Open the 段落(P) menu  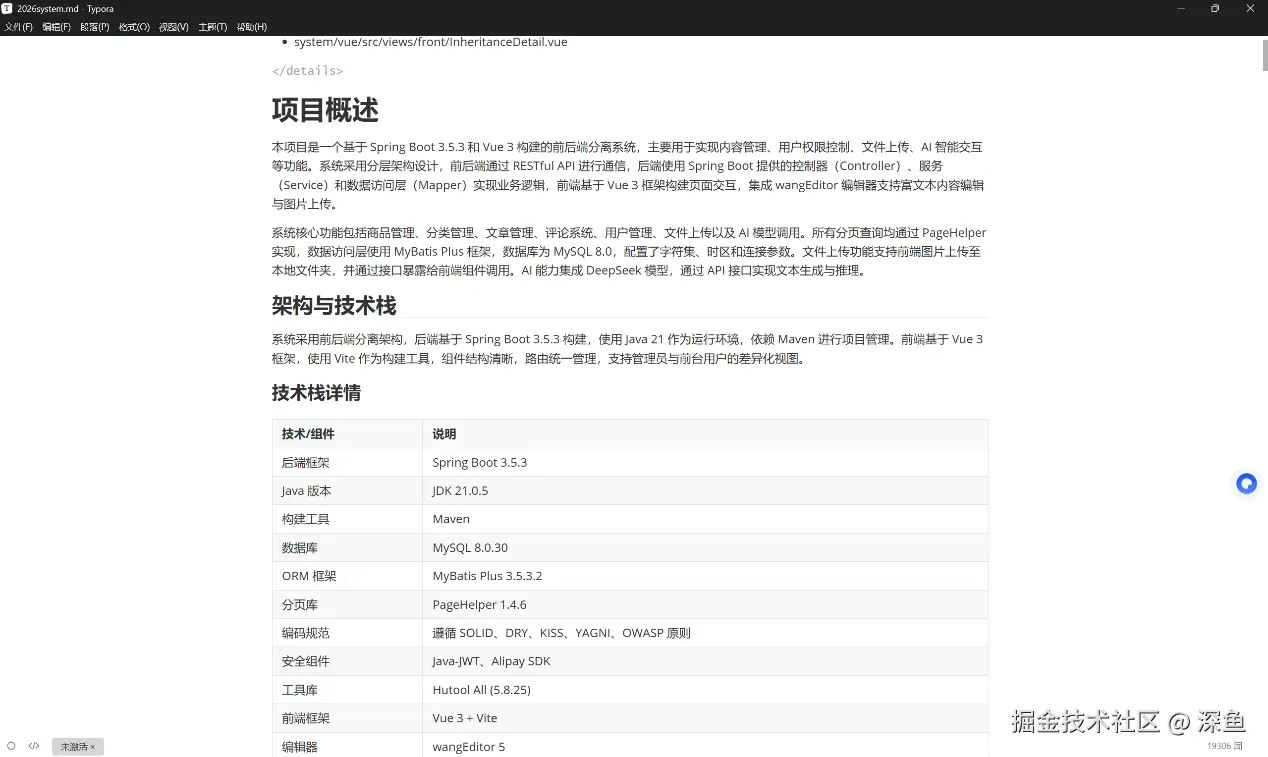(x=95, y=27)
